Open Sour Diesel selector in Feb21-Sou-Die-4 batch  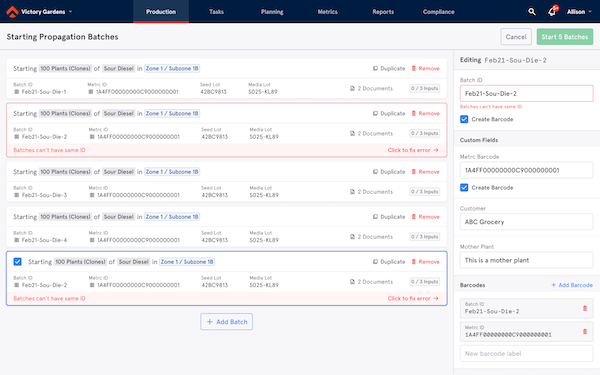pyautogui.click(x=119, y=217)
